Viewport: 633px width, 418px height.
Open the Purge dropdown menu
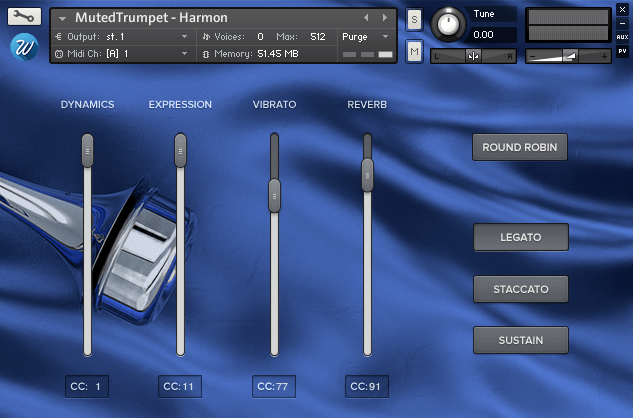click(386, 37)
